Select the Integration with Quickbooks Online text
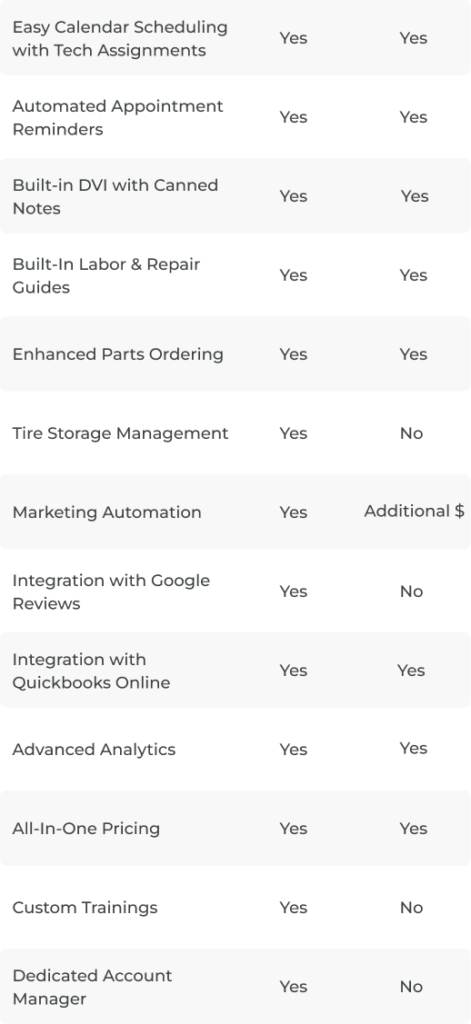 coord(91,671)
